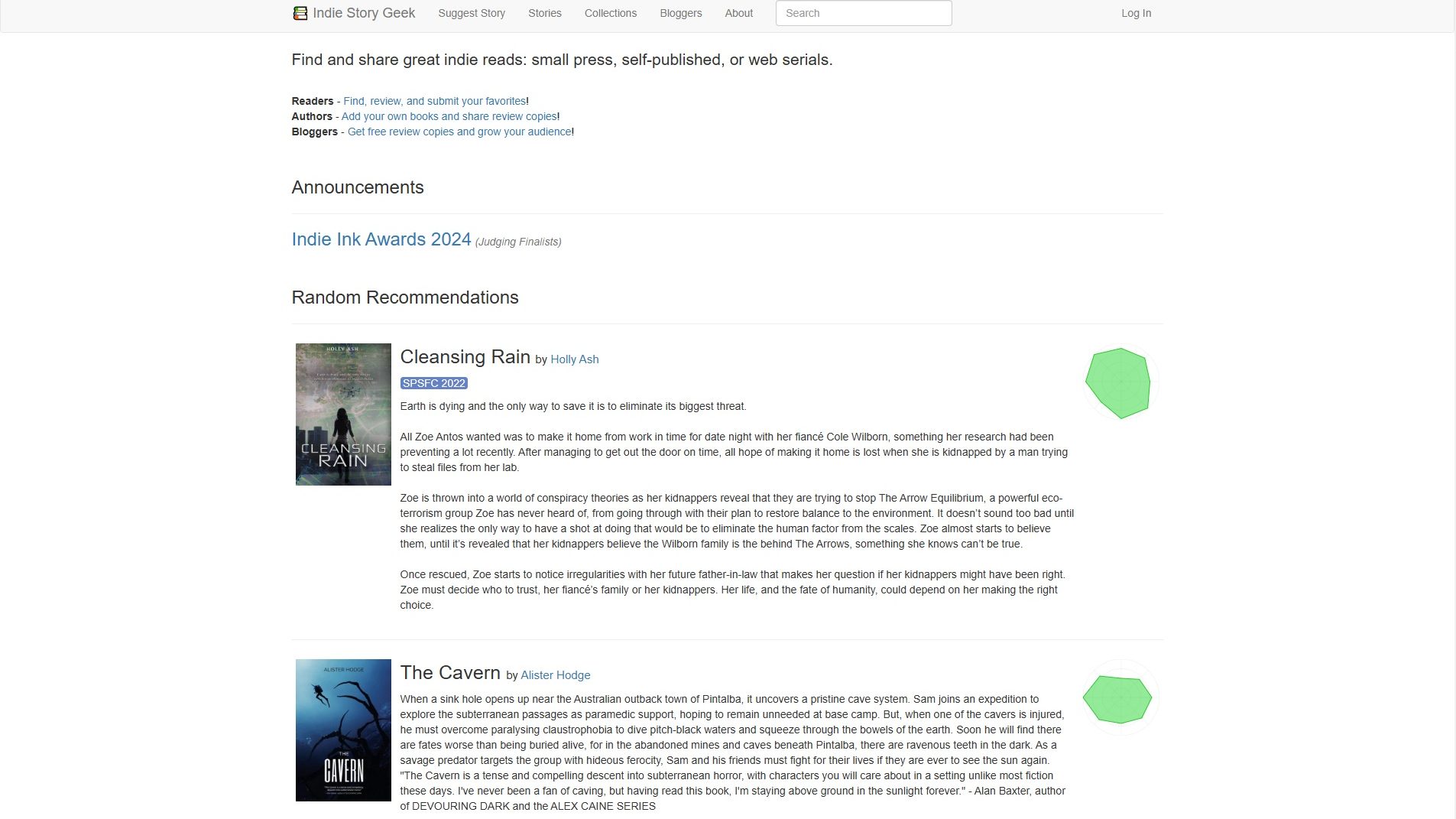Open 'Get free review copies and grow your audience'
The height and width of the screenshot is (819, 1456).
459,132
